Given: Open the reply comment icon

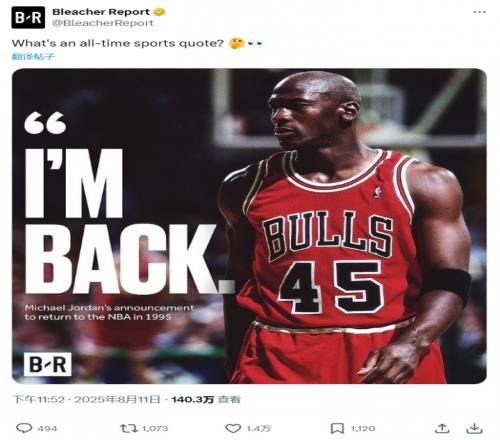Looking at the screenshot, I should (24, 428).
